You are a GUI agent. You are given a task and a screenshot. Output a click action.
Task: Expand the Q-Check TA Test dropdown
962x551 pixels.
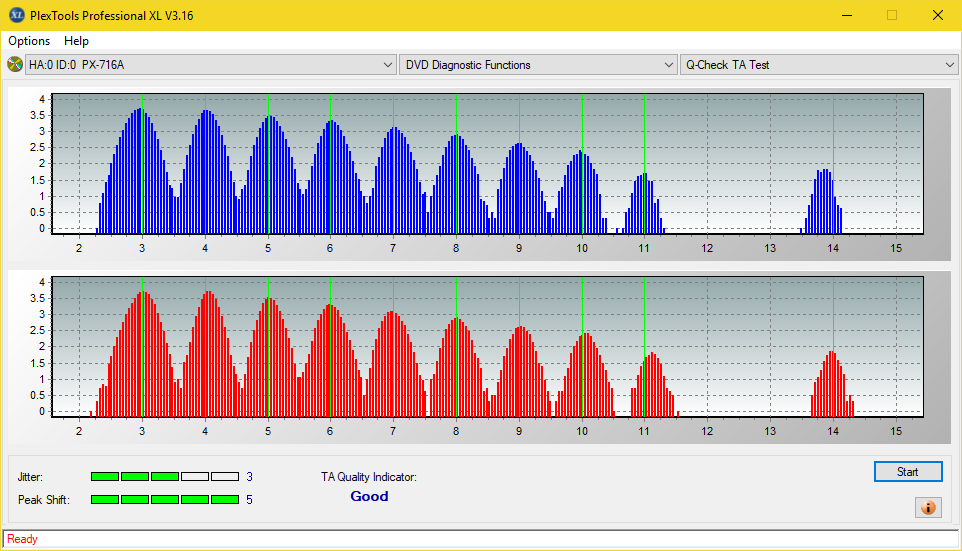coord(818,65)
